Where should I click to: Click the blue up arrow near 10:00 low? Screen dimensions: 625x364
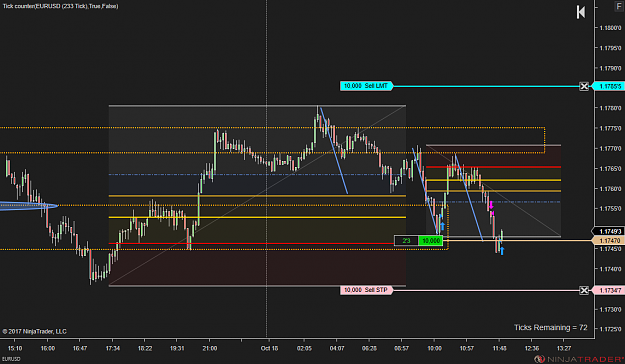pyautogui.click(x=442, y=226)
